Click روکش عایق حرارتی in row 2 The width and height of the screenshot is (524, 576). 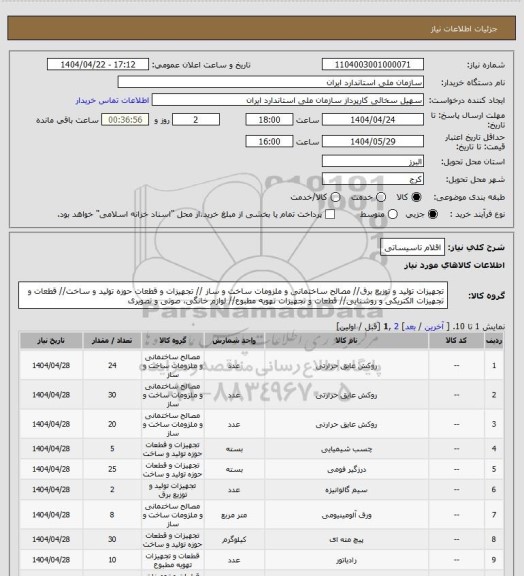(x=346, y=395)
